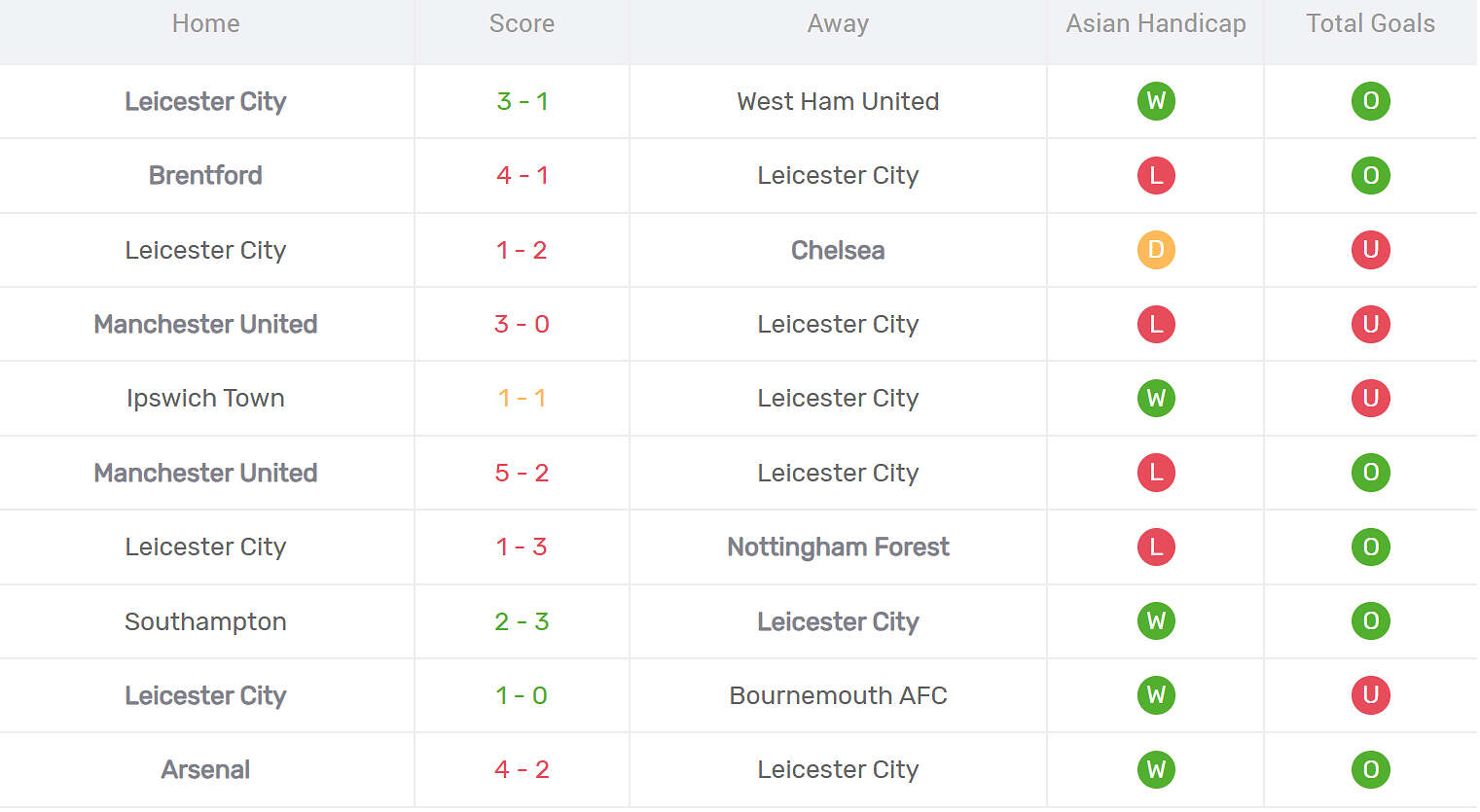The image size is (1480, 812).
Task: Open the Brentford team link
Action: (x=205, y=176)
